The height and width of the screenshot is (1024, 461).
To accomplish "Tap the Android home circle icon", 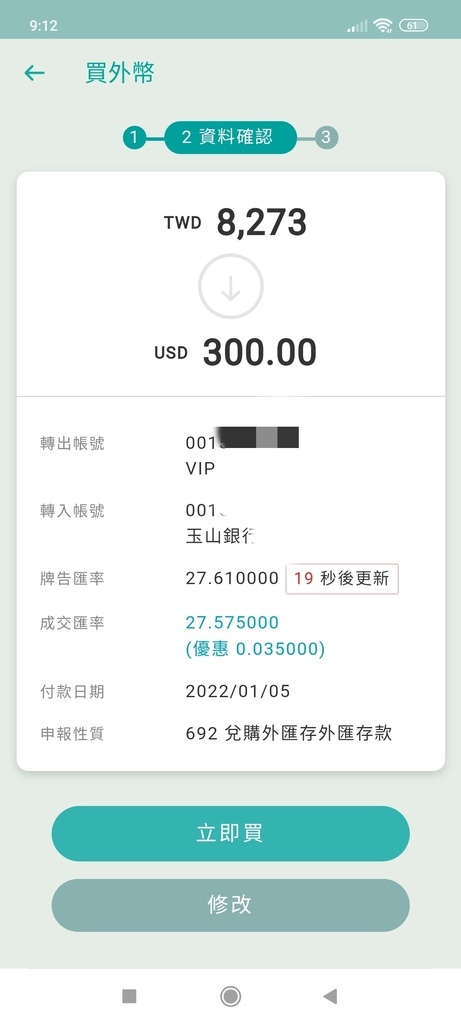I will (230, 996).
